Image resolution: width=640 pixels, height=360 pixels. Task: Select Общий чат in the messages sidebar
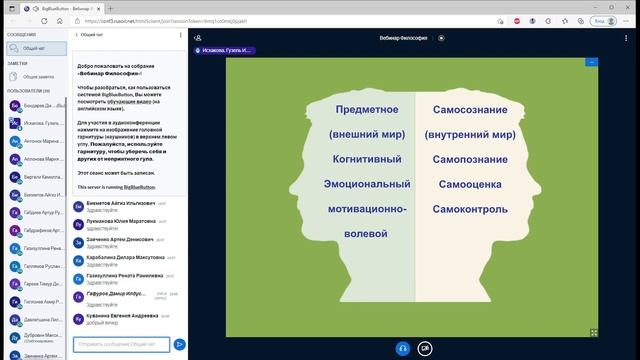point(37,49)
